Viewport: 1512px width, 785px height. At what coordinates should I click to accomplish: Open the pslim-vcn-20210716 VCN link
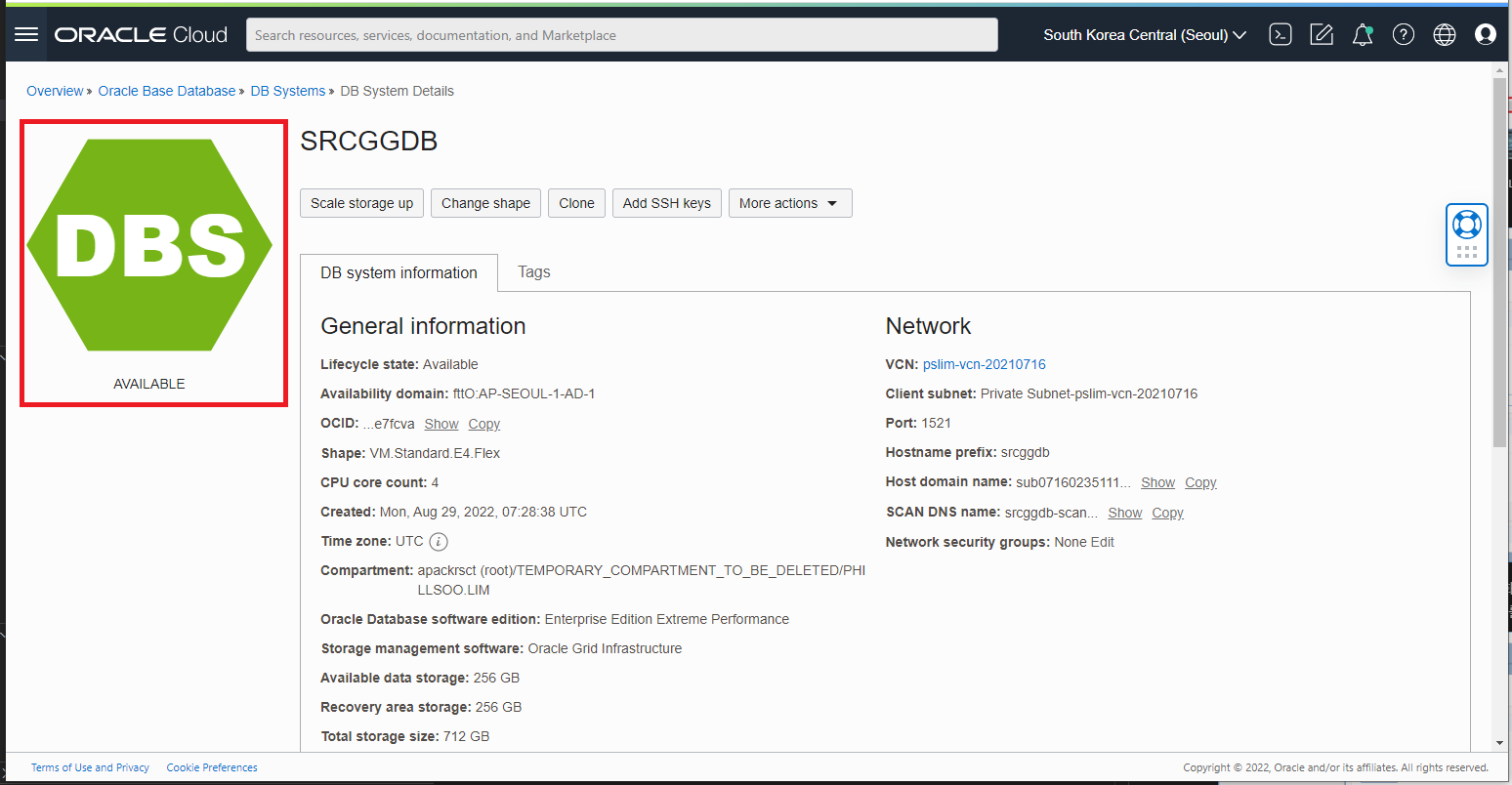985,364
